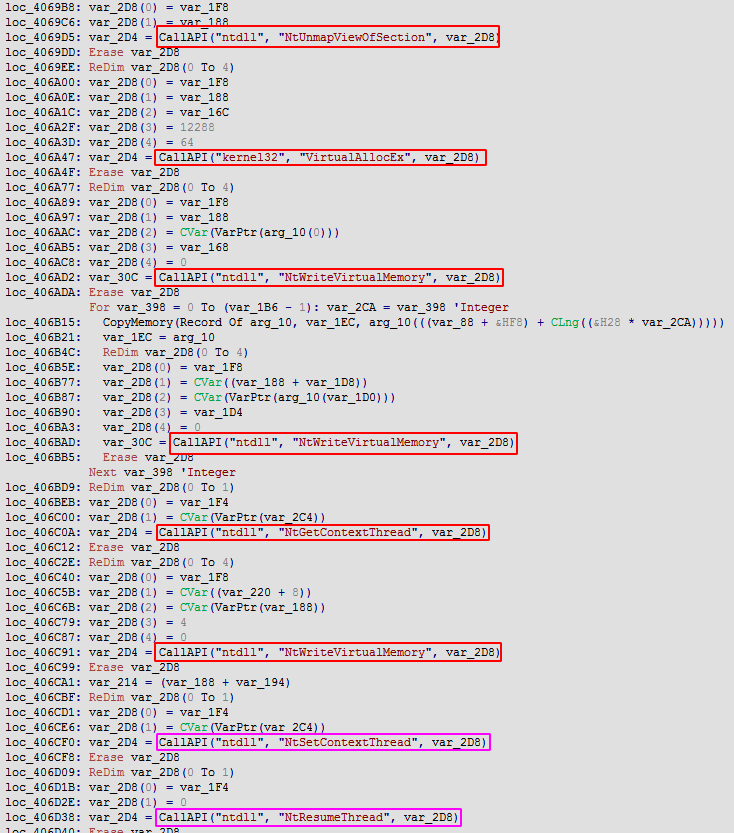734x833 pixels.
Task: Click the Erase statement at loc_406ADA
Action: point(134,292)
